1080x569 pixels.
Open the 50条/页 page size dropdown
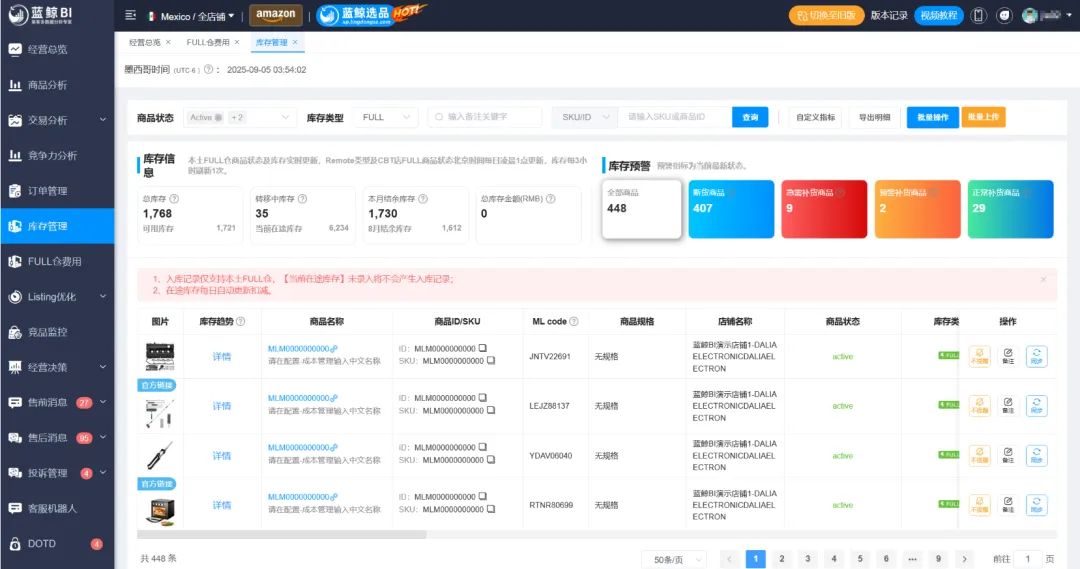tap(674, 559)
